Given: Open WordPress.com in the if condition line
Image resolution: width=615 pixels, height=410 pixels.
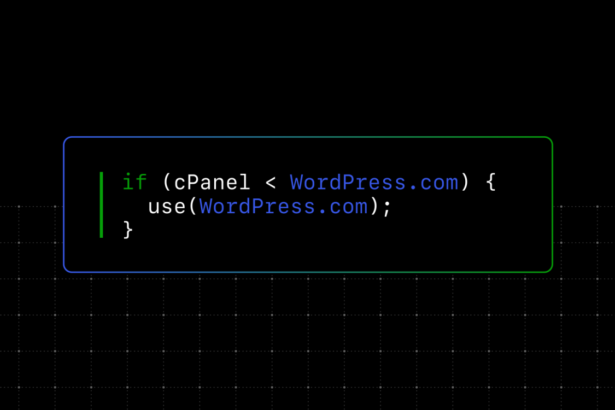Looking at the screenshot, I should (x=374, y=182).
